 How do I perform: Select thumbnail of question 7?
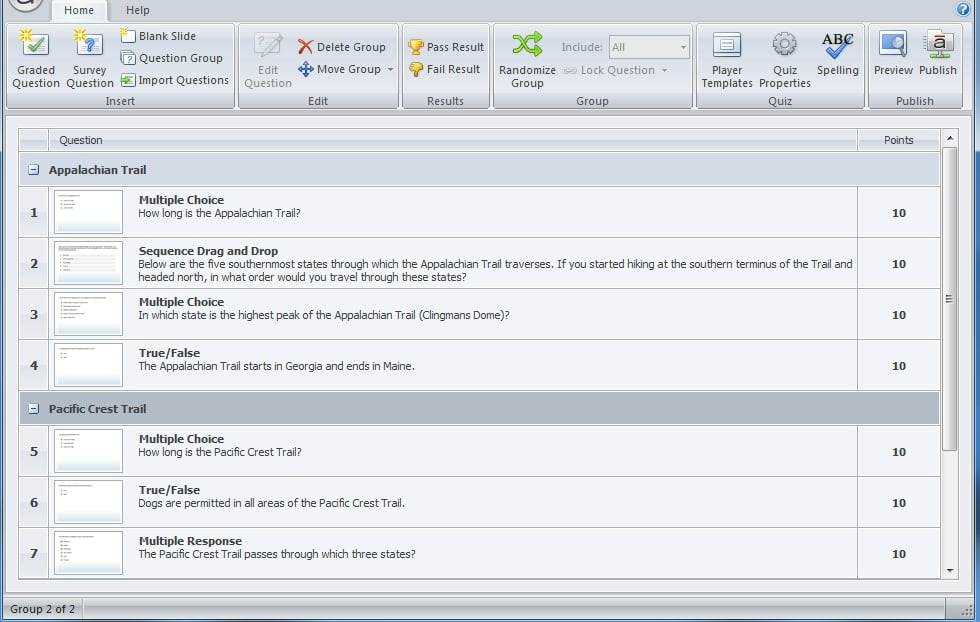click(x=88, y=553)
